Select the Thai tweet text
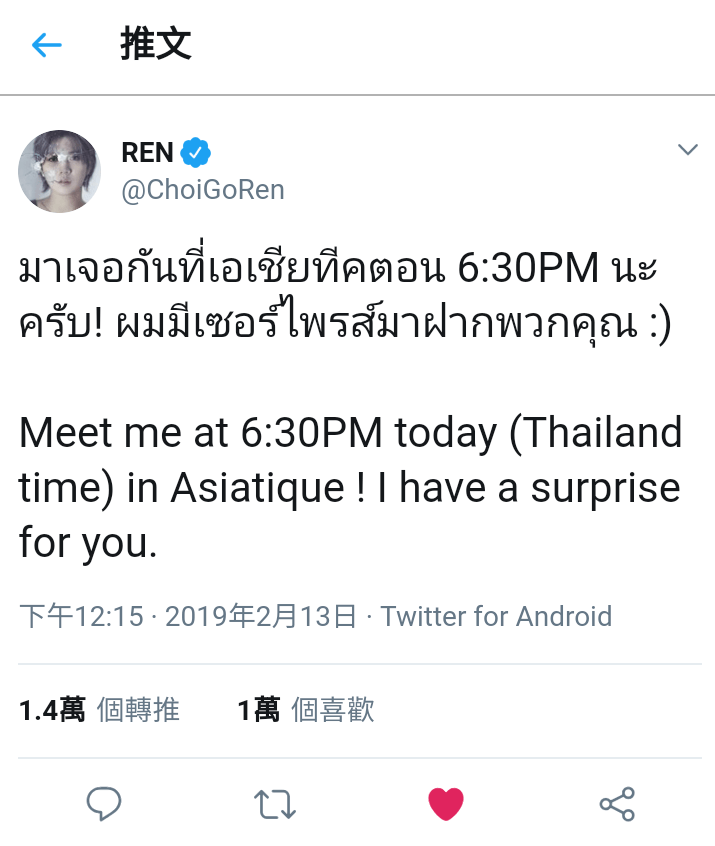 tap(345, 296)
